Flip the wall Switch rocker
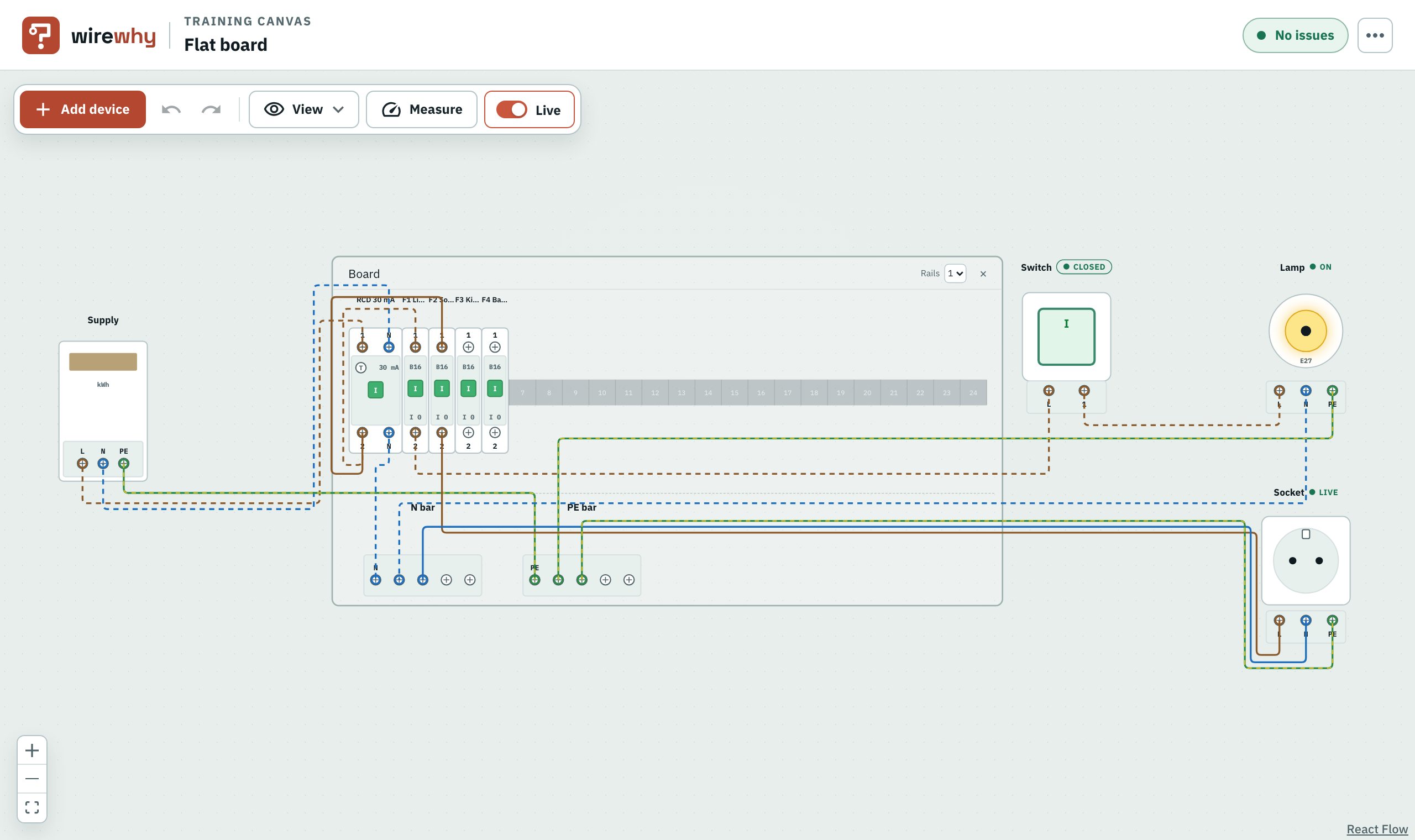This screenshot has height=840, width=1415. (1066, 337)
